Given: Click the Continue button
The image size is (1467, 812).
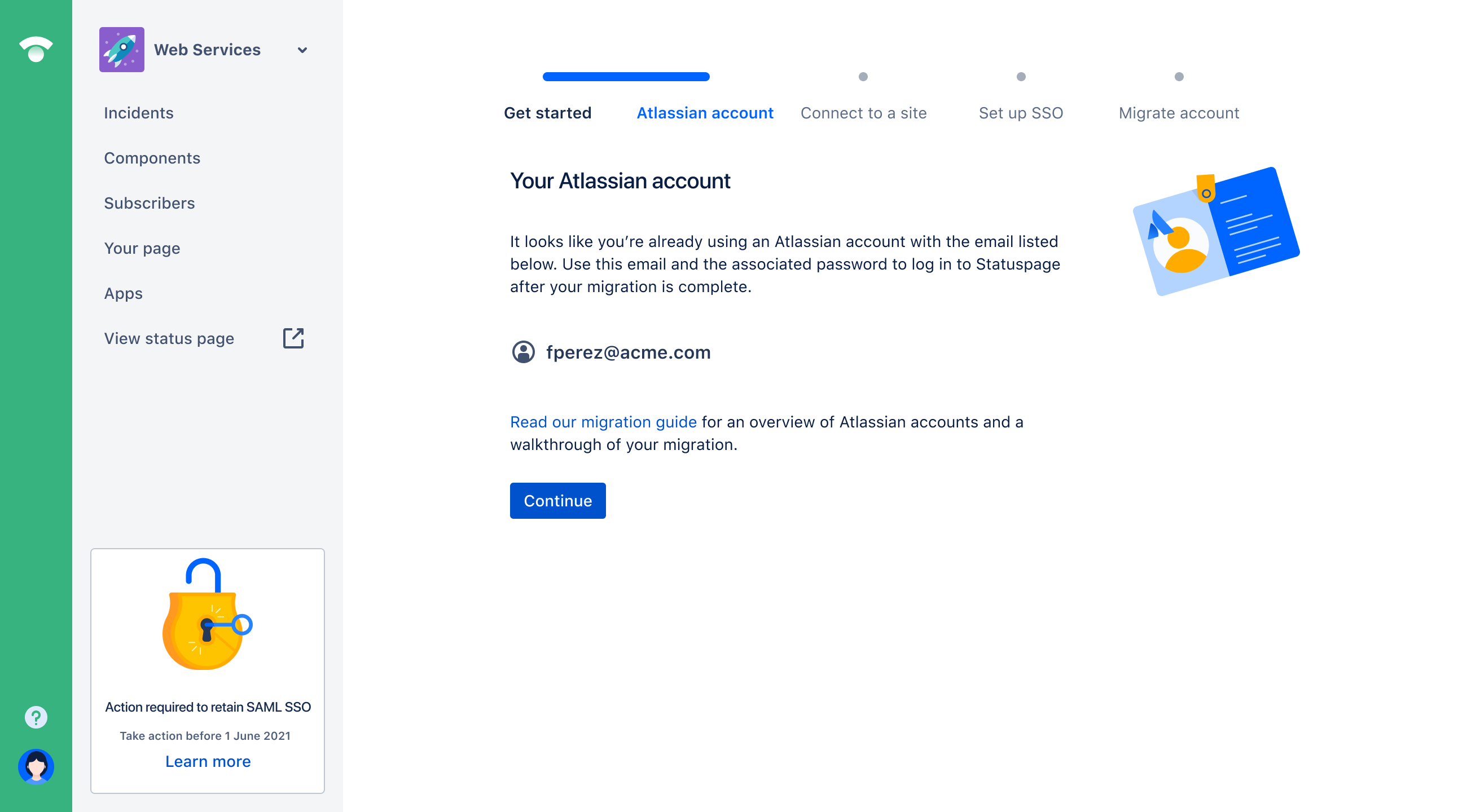Looking at the screenshot, I should (557, 500).
